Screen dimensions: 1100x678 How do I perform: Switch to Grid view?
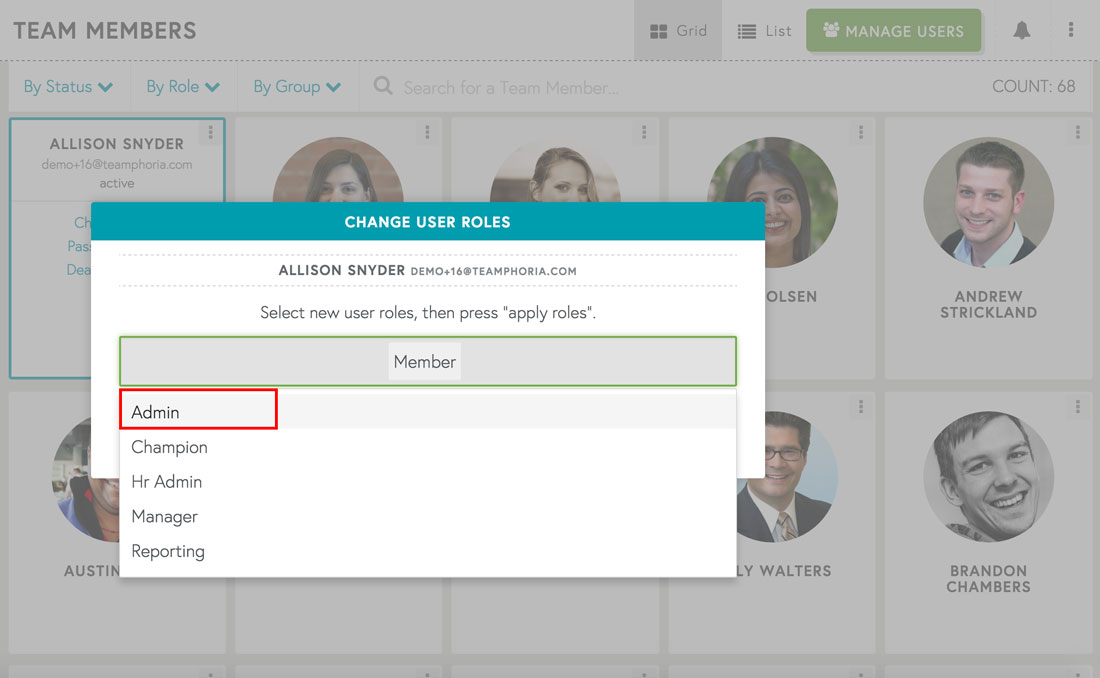(x=678, y=30)
